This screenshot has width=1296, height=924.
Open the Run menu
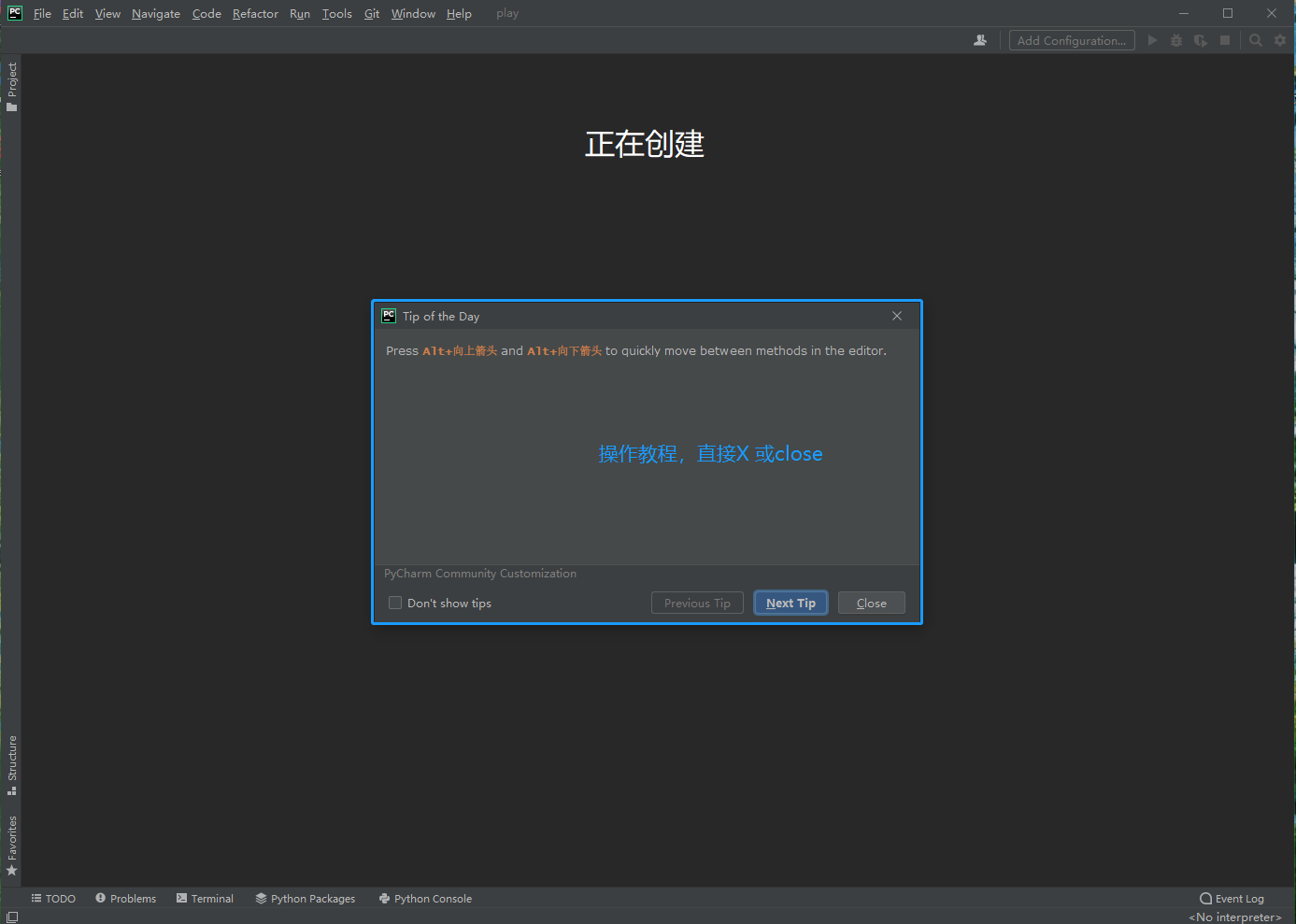coord(300,13)
